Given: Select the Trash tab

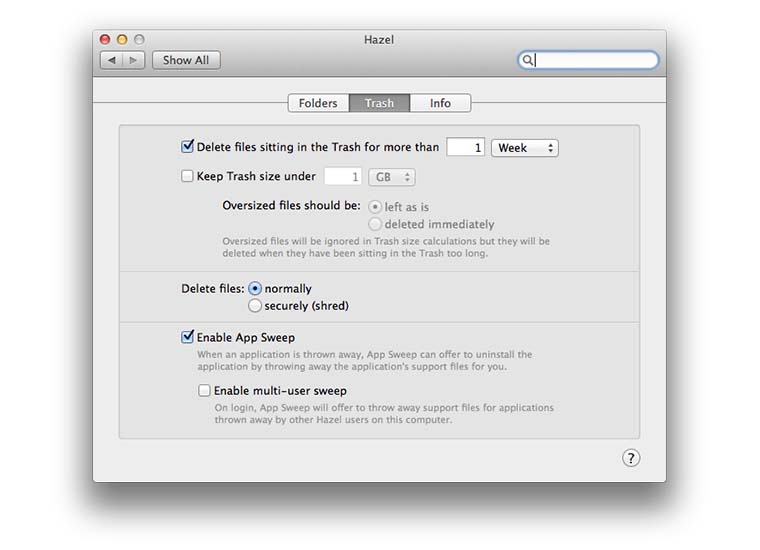Looking at the screenshot, I should click(379, 103).
